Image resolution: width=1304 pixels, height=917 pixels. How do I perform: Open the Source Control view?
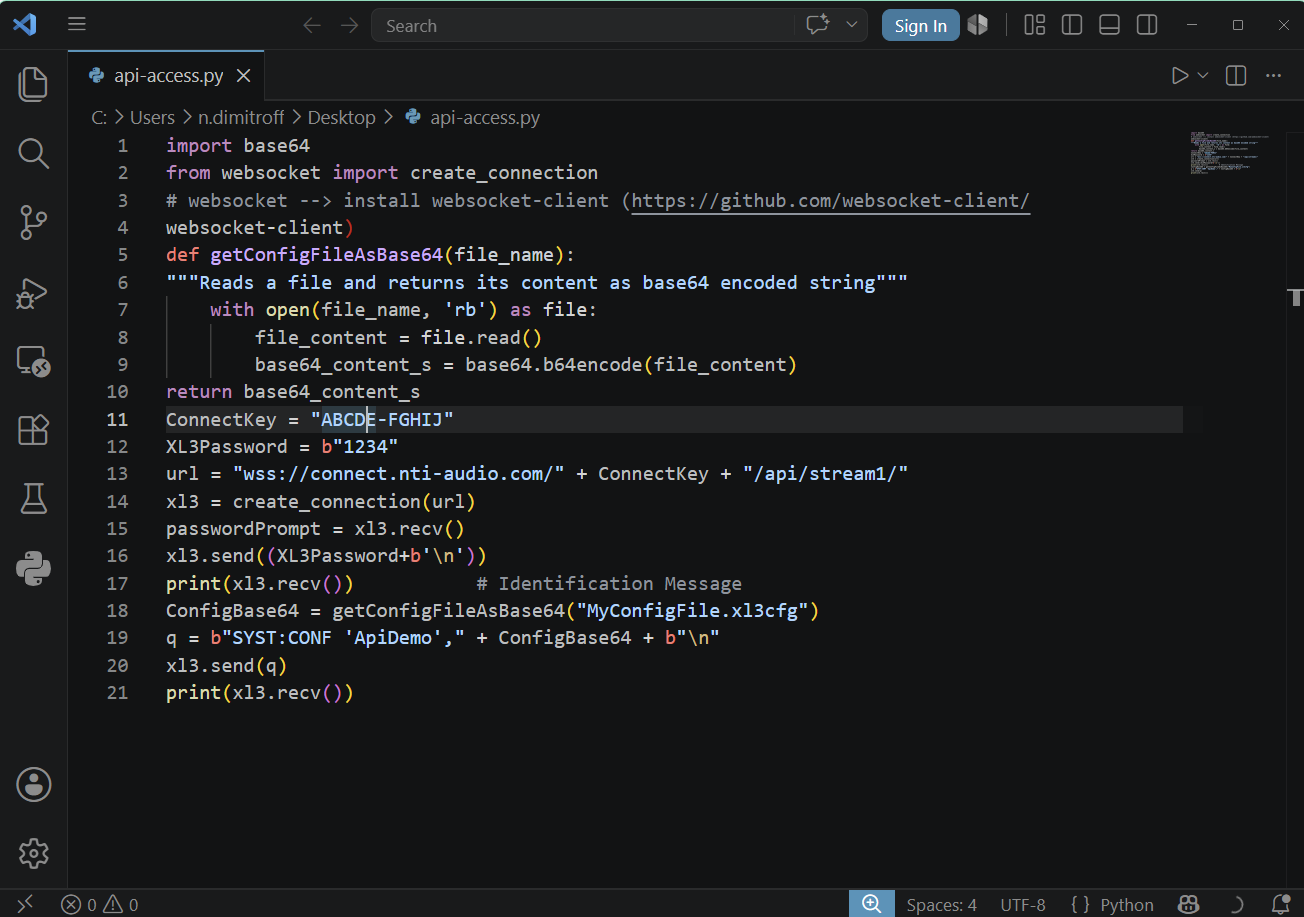click(33, 222)
